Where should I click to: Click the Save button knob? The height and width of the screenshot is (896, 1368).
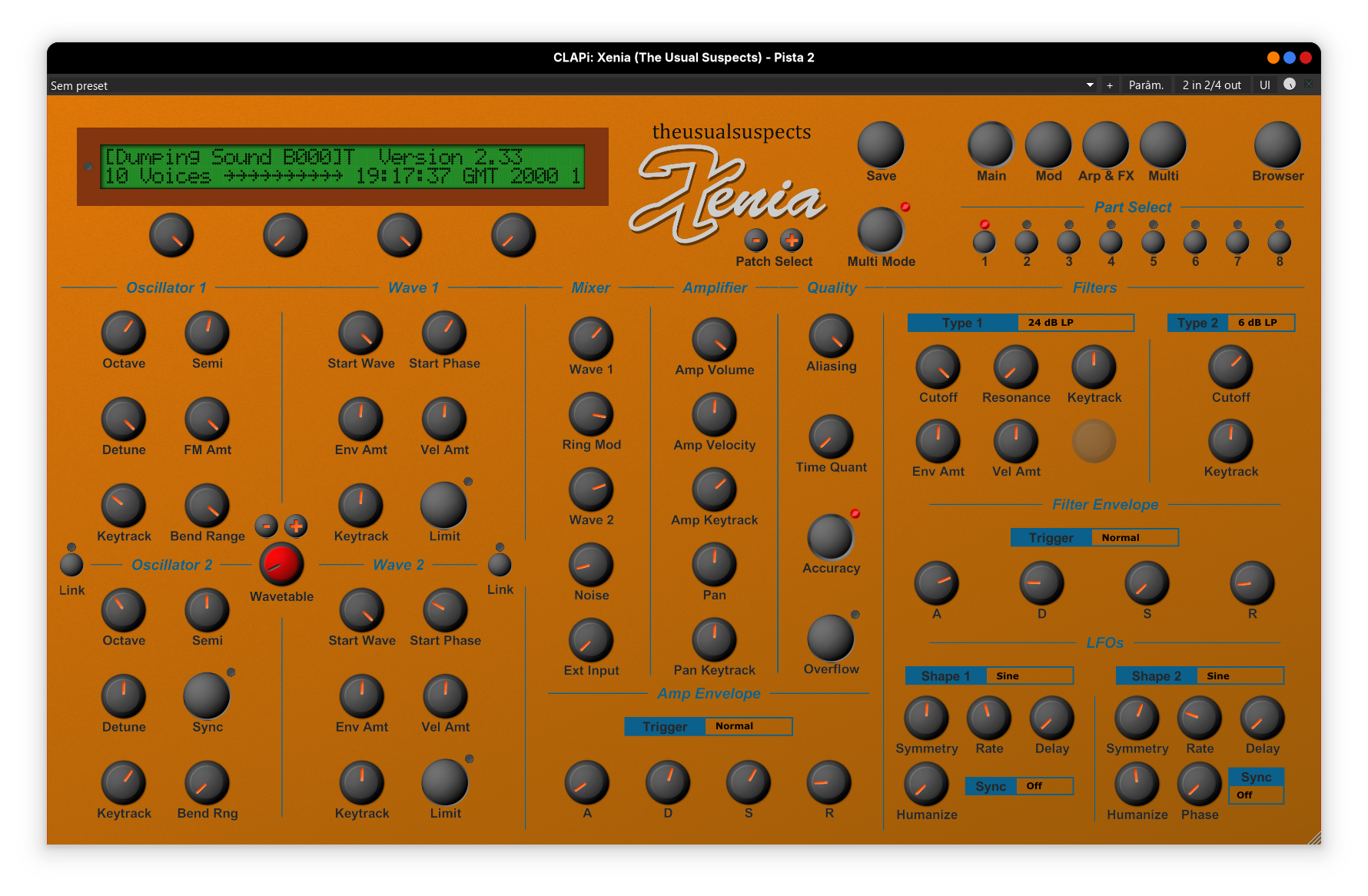tap(880, 144)
